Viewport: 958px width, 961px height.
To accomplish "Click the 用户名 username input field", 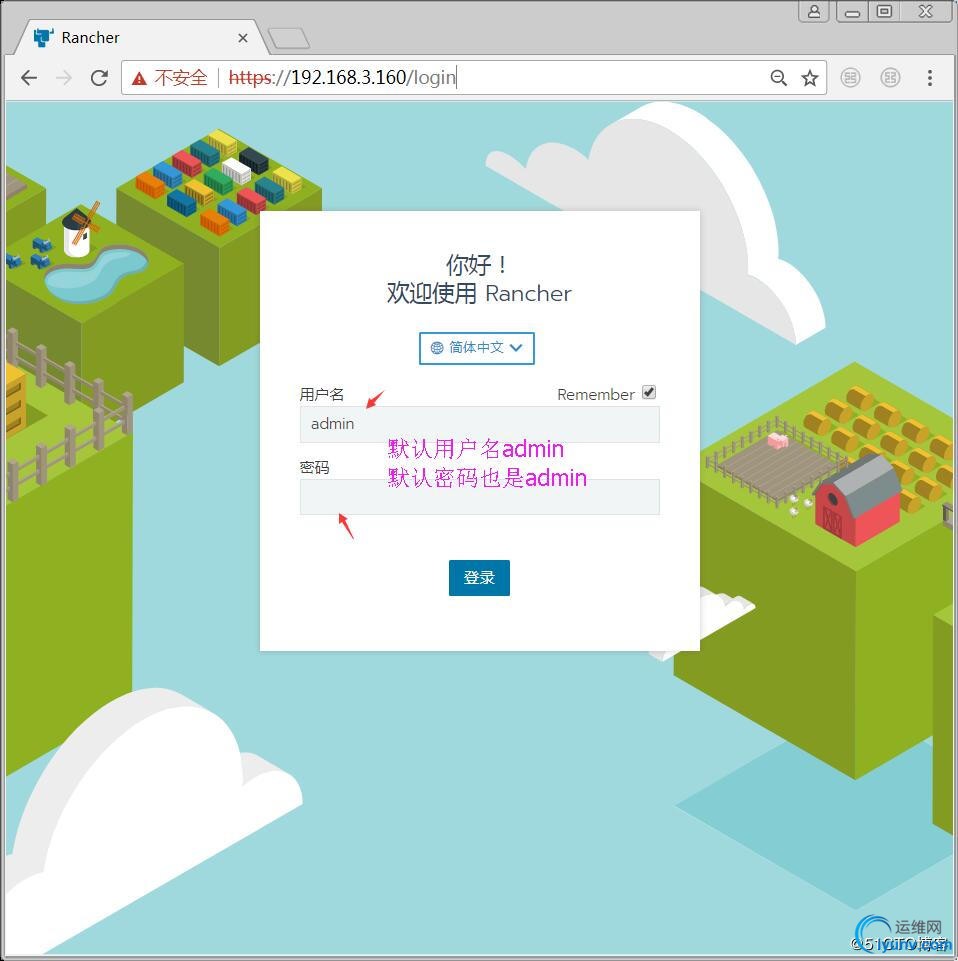I will [x=479, y=424].
